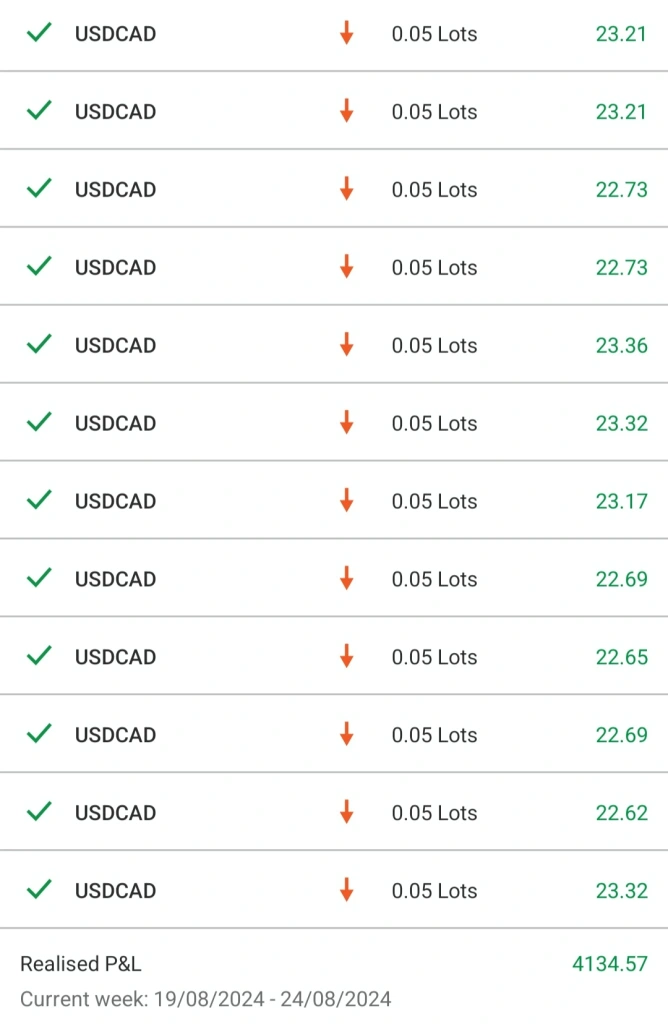The height and width of the screenshot is (1024, 668).
Task: Select the lot size on the 22.65 trade row
Action: point(434,657)
